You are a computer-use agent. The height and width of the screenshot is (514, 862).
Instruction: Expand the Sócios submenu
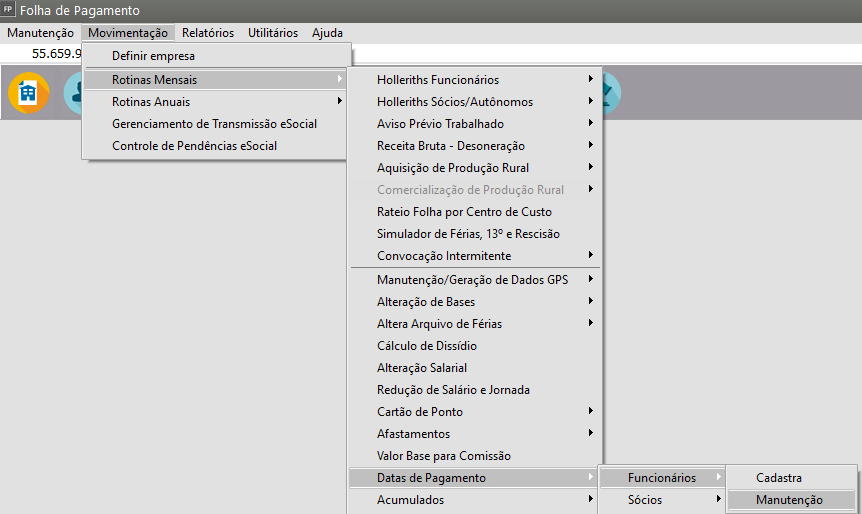tap(645, 500)
